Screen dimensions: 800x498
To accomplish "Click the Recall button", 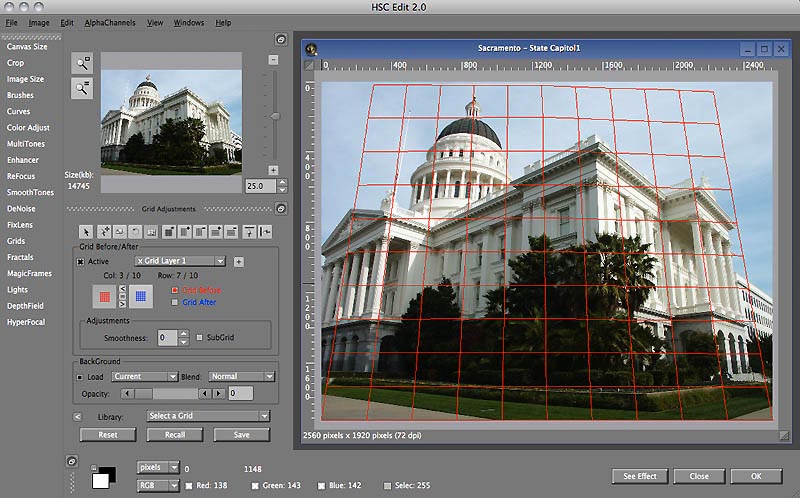I will [174, 435].
